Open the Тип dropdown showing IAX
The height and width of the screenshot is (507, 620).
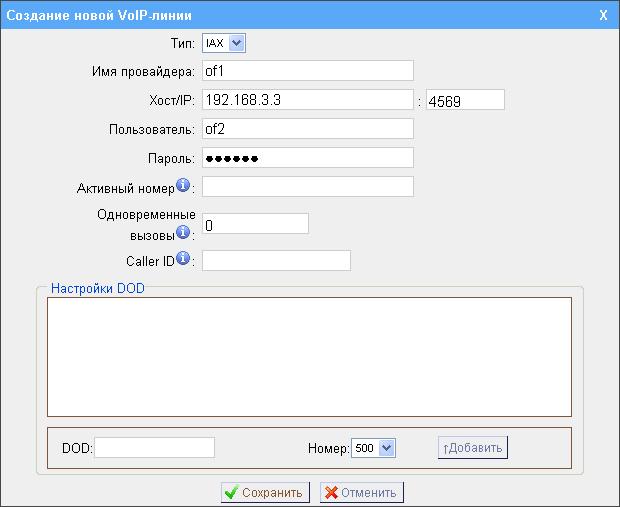pos(224,43)
